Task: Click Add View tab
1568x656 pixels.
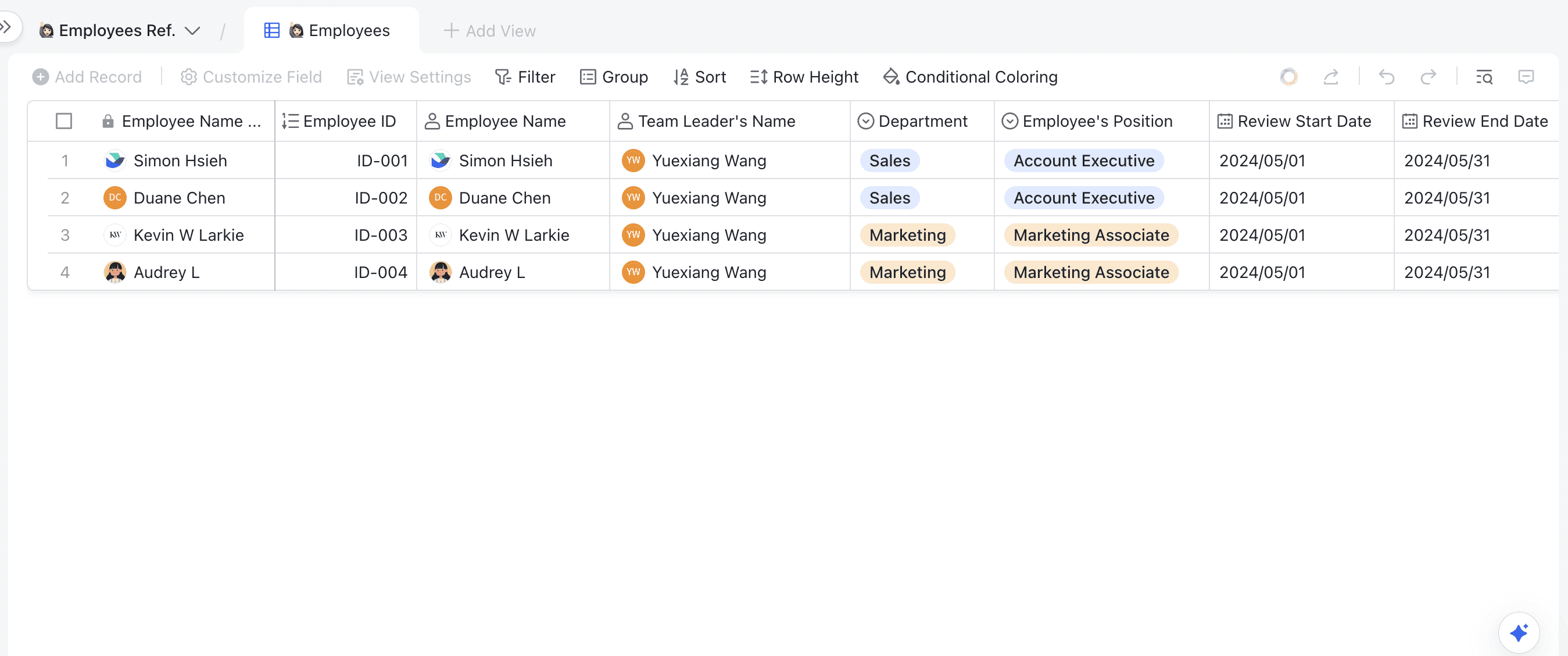Action: [x=490, y=31]
